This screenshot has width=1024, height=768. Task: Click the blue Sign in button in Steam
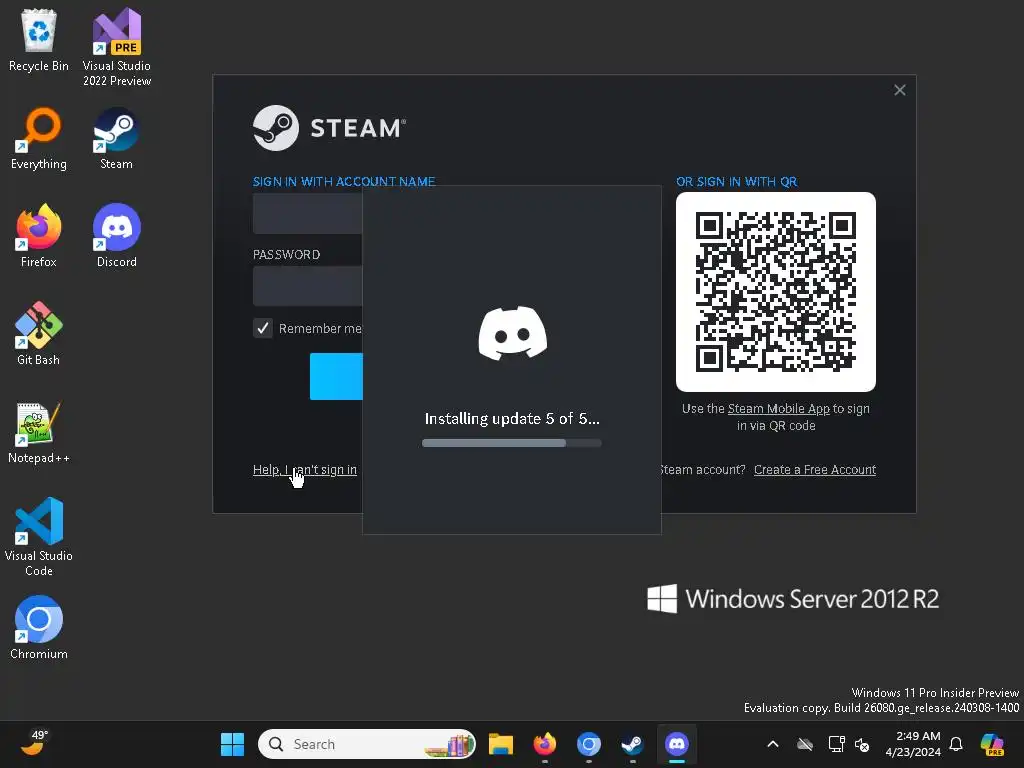[336, 376]
